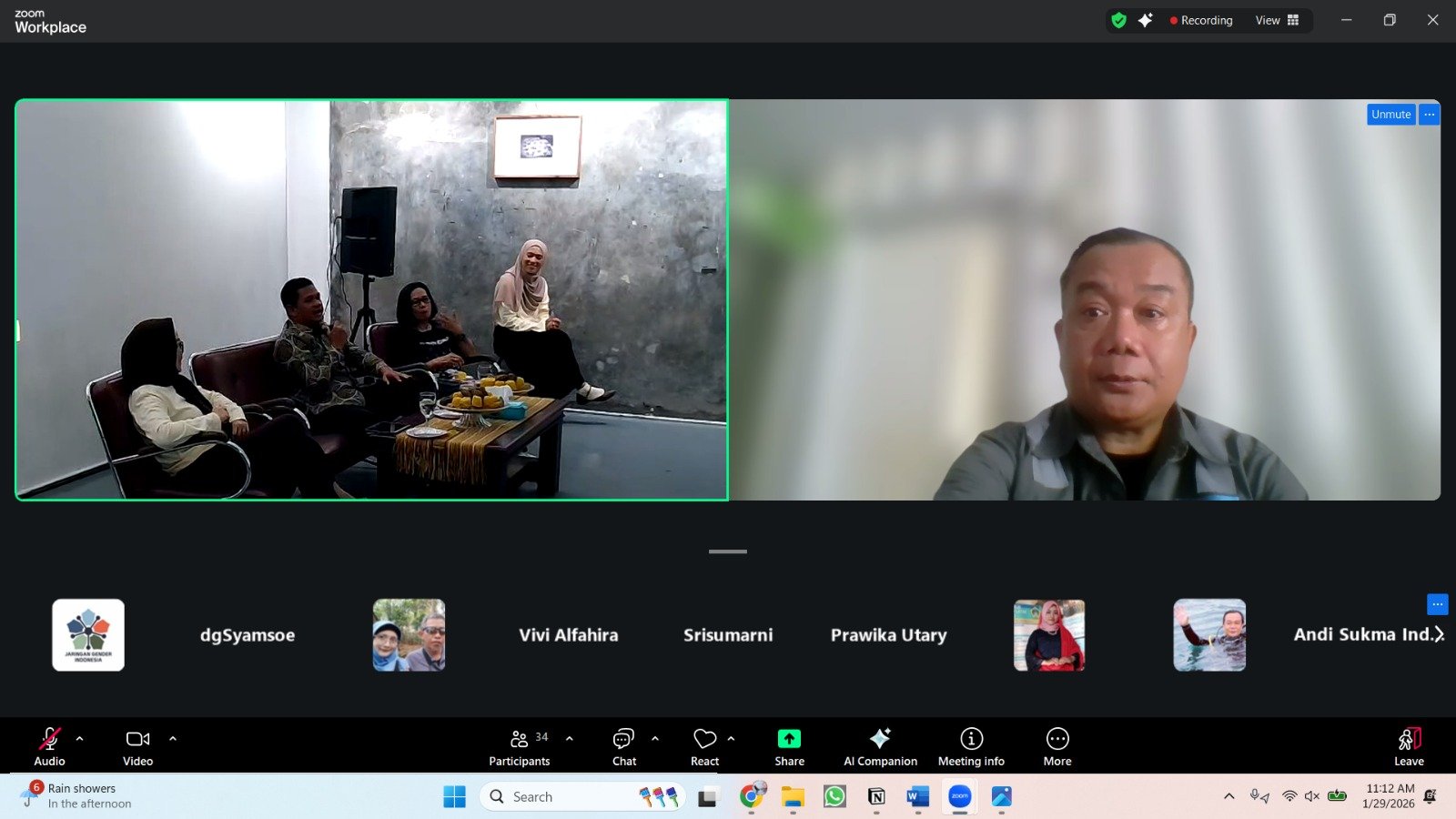Open the View layout menu
Image resolution: width=1456 pixels, height=819 pixels.
click(x=1278, y=20)
